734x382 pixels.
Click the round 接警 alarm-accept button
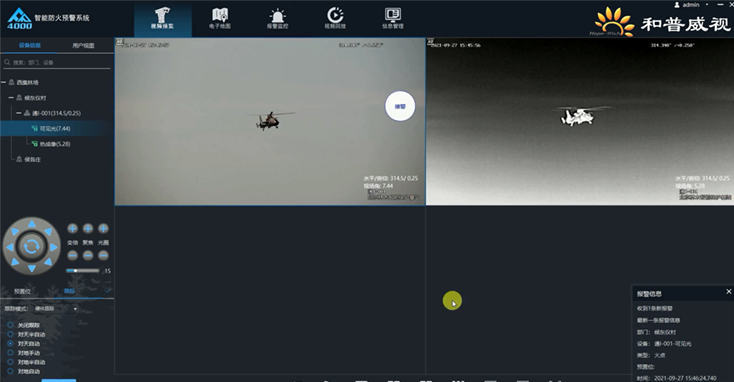[400, 106]
